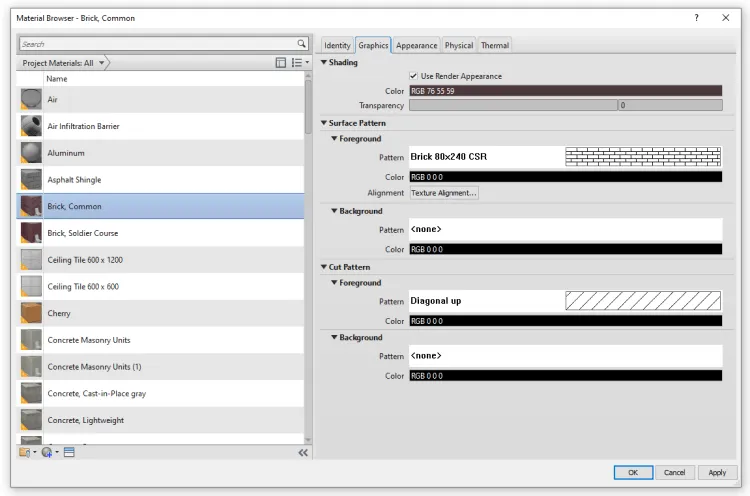Click the Diagonal up cut pattern field
The image size is (750, 496).
click(565, 301)
